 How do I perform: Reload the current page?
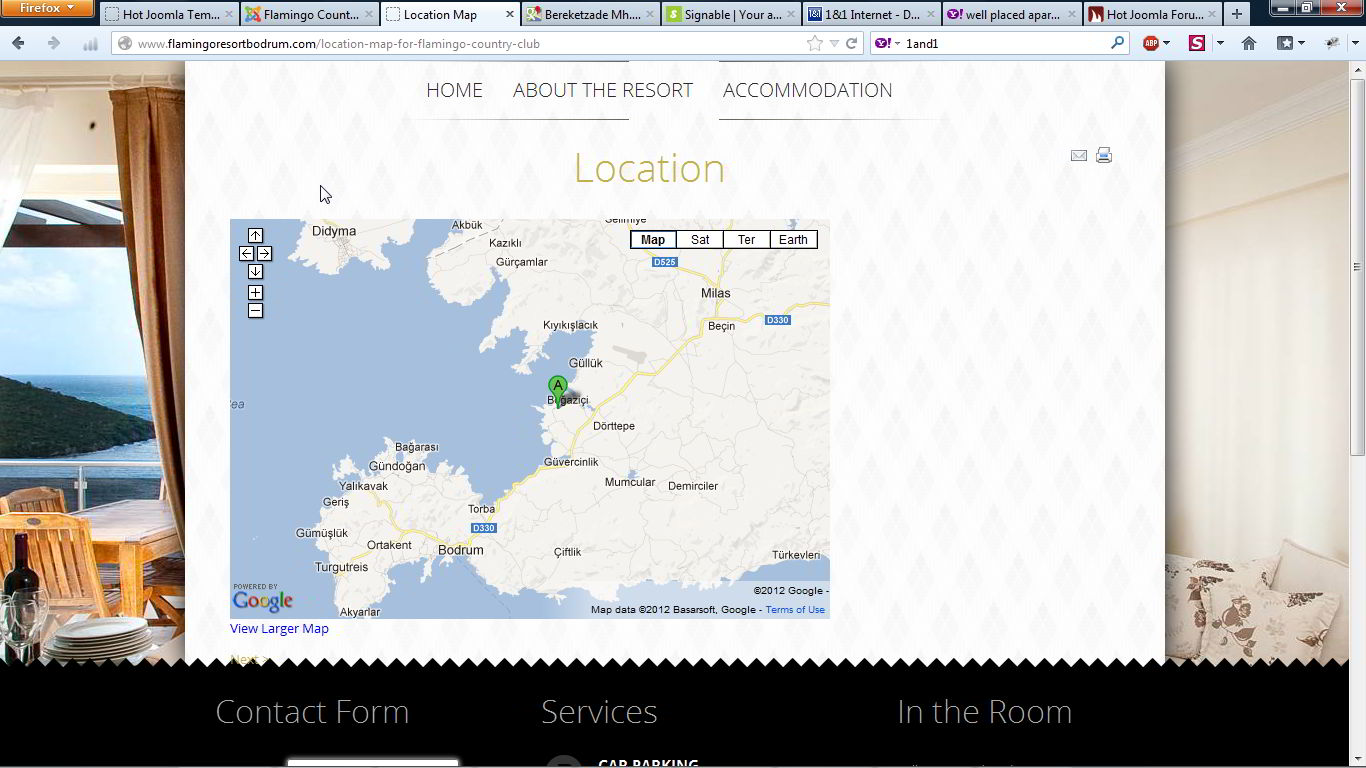click(x=852, y=43)
